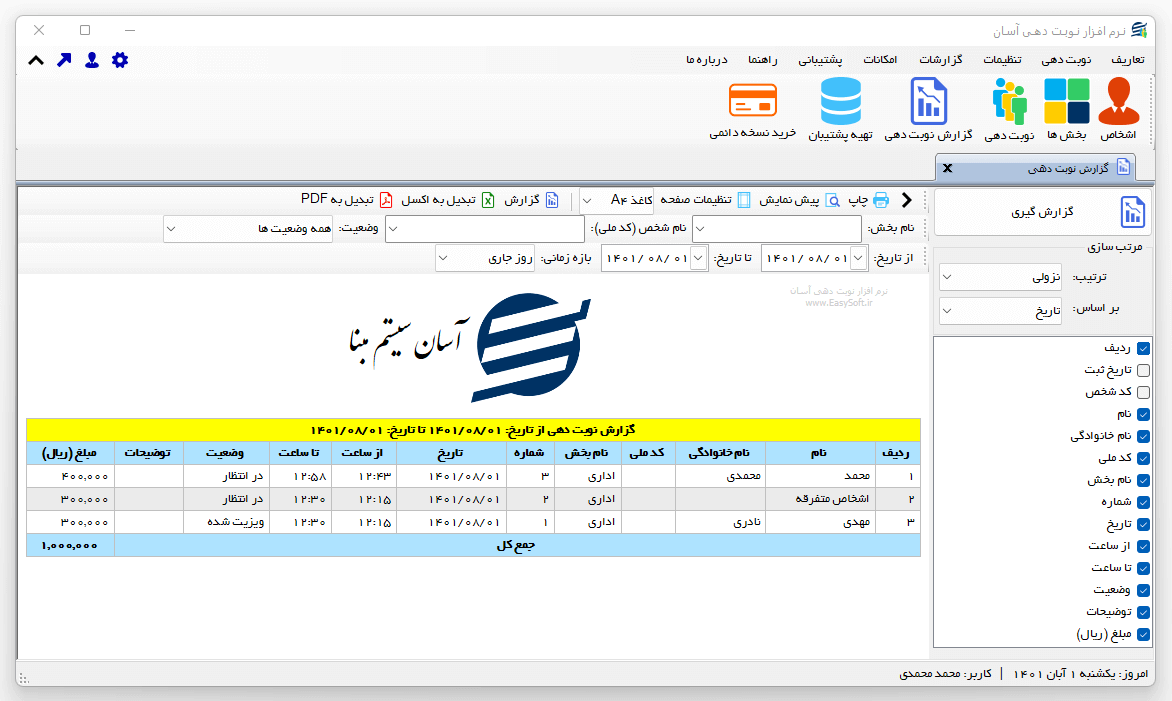
Task: Enable the کد شخص column checkbox
Action: pyautogui.click(x=1143, y=392)
